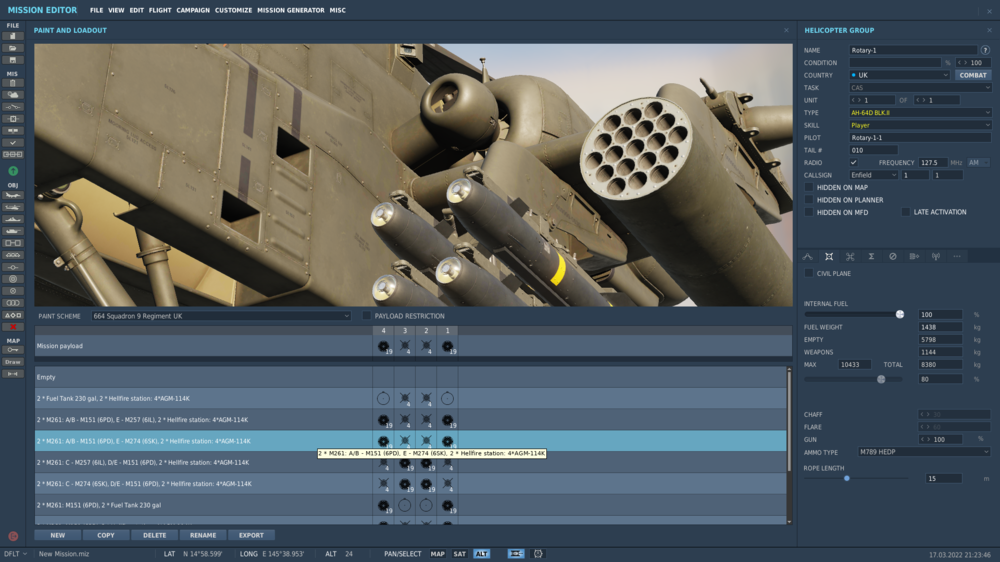Toggle SAT map mode in status bar
Viewport: 1000px width, 562px height.
459,554
